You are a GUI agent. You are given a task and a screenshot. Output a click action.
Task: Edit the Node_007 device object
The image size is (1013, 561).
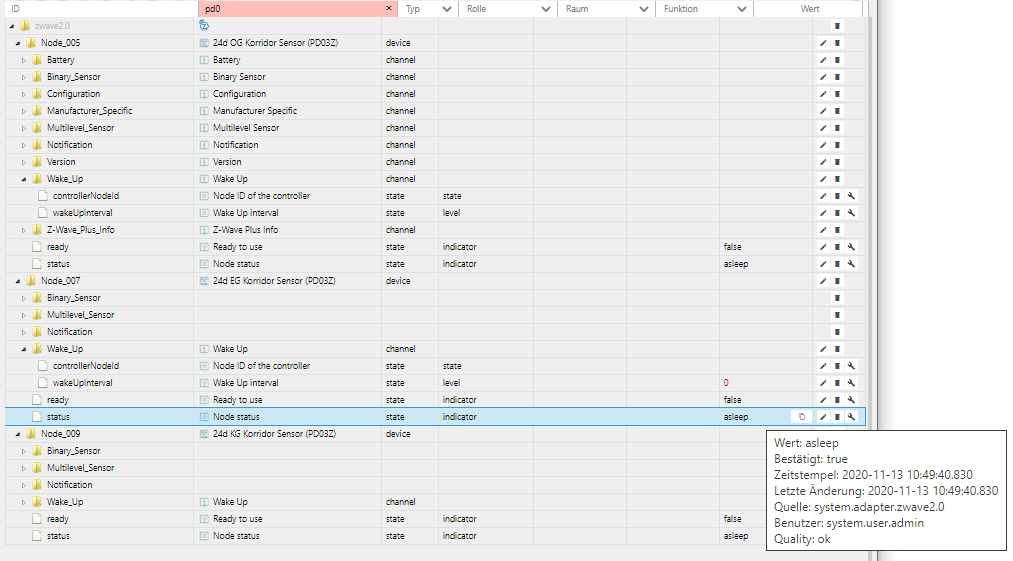[x=823, y=280]
